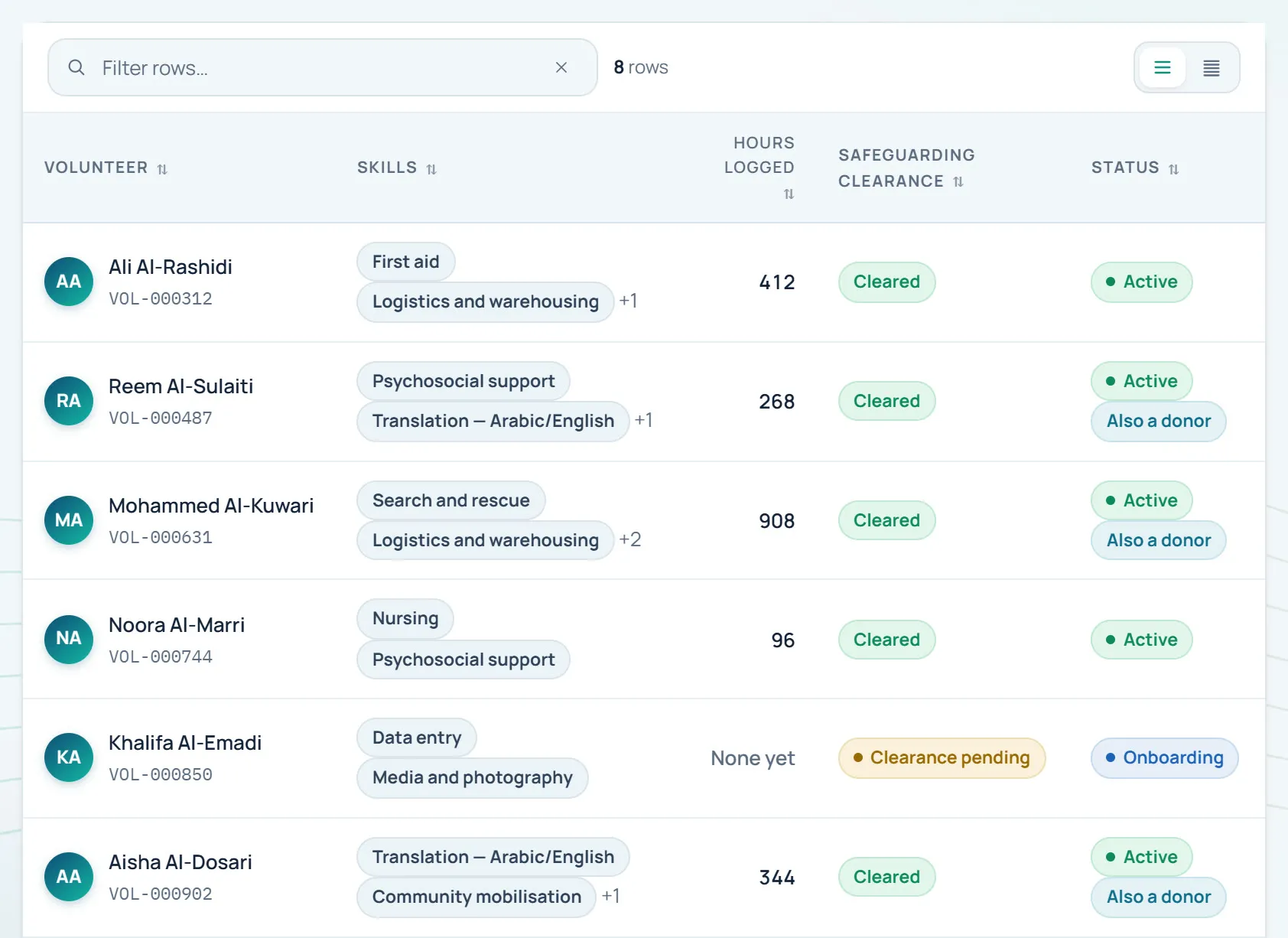Click Reem Al-Sulaiti's Also a donor badge

1159,421
